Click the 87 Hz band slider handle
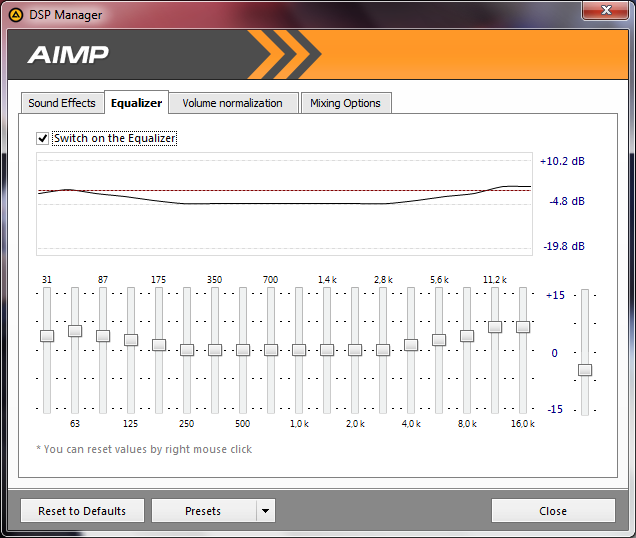Image resolution: width=636 pixels, height=538 pixels. 103,336
